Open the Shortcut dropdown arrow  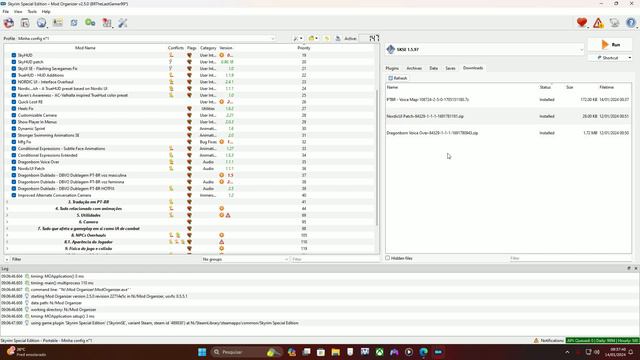[629, 58]
